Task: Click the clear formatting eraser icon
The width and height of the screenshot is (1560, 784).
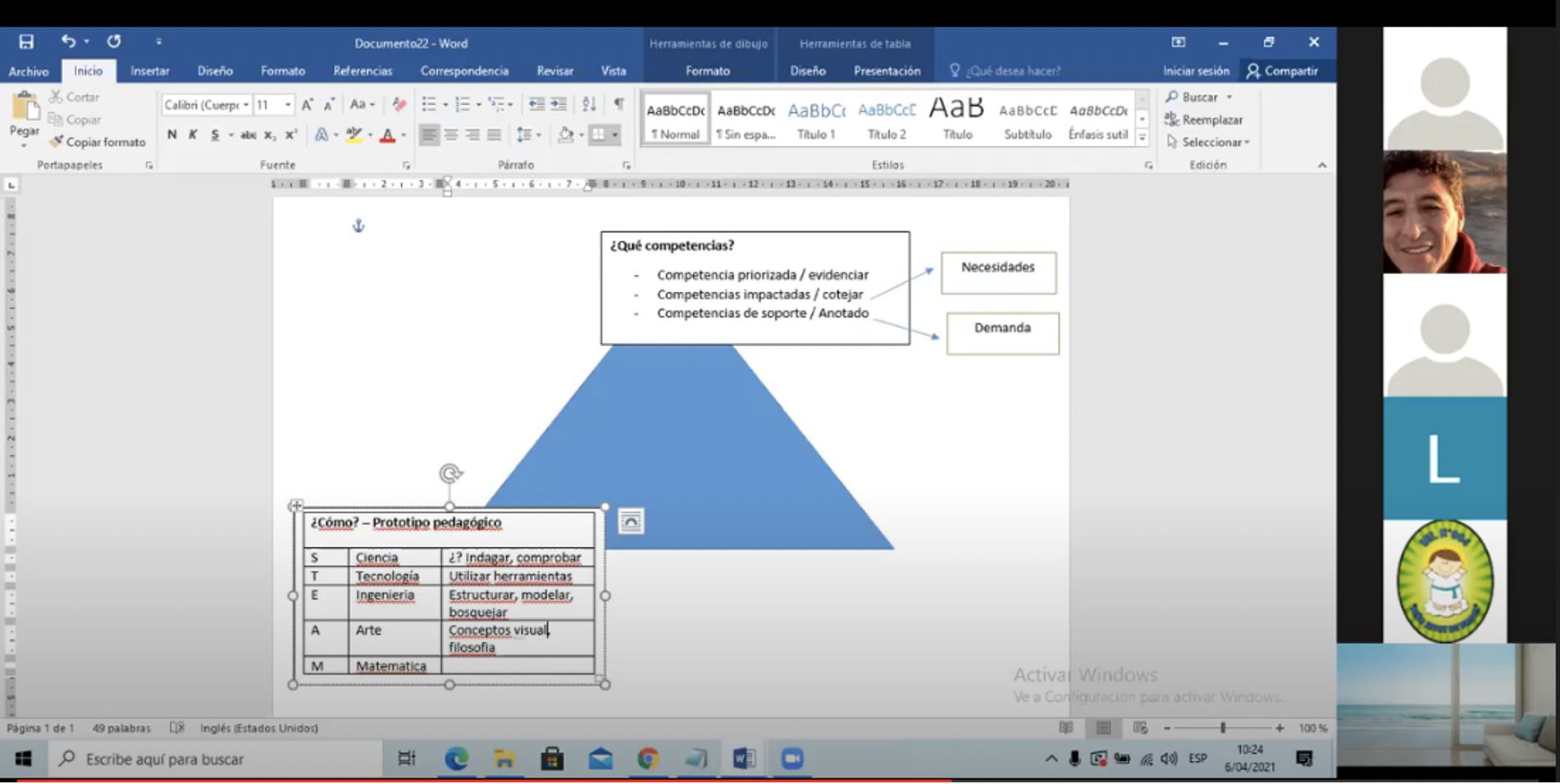Action: (399, 104)
